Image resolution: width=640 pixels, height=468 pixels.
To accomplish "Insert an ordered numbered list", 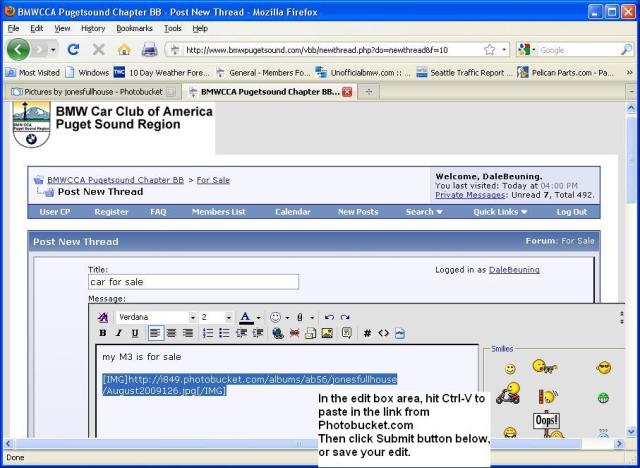I will [208, 333].
